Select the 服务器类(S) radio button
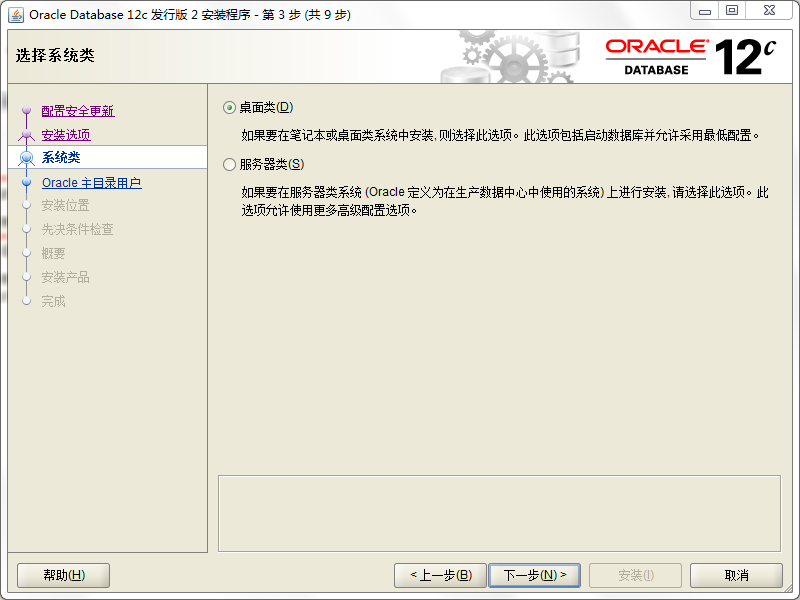Screen dimensions: 800x600 pyautogui.click(x=230, y=164)
